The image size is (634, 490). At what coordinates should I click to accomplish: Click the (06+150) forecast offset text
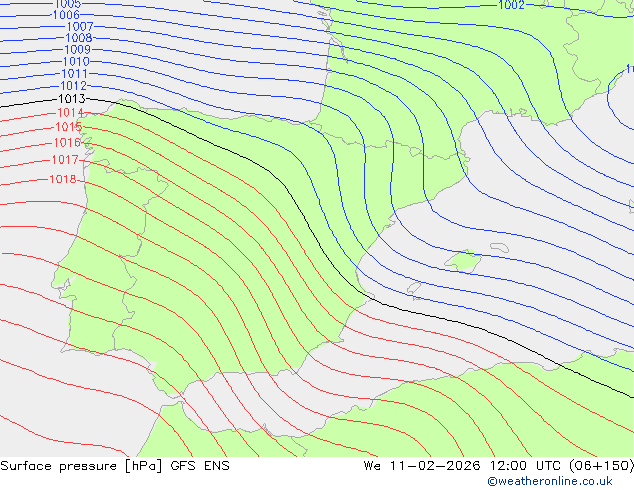click(x=602, y=466)
